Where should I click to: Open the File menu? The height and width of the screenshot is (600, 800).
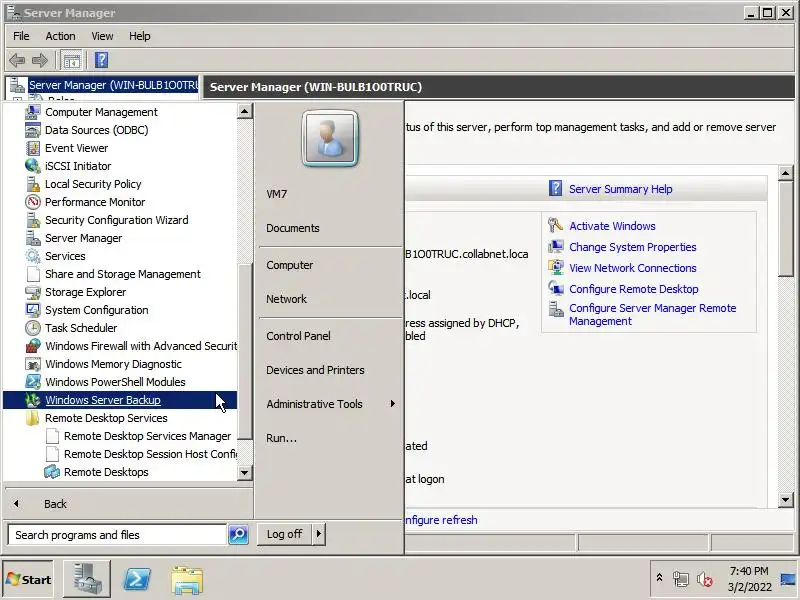point(21,36)
